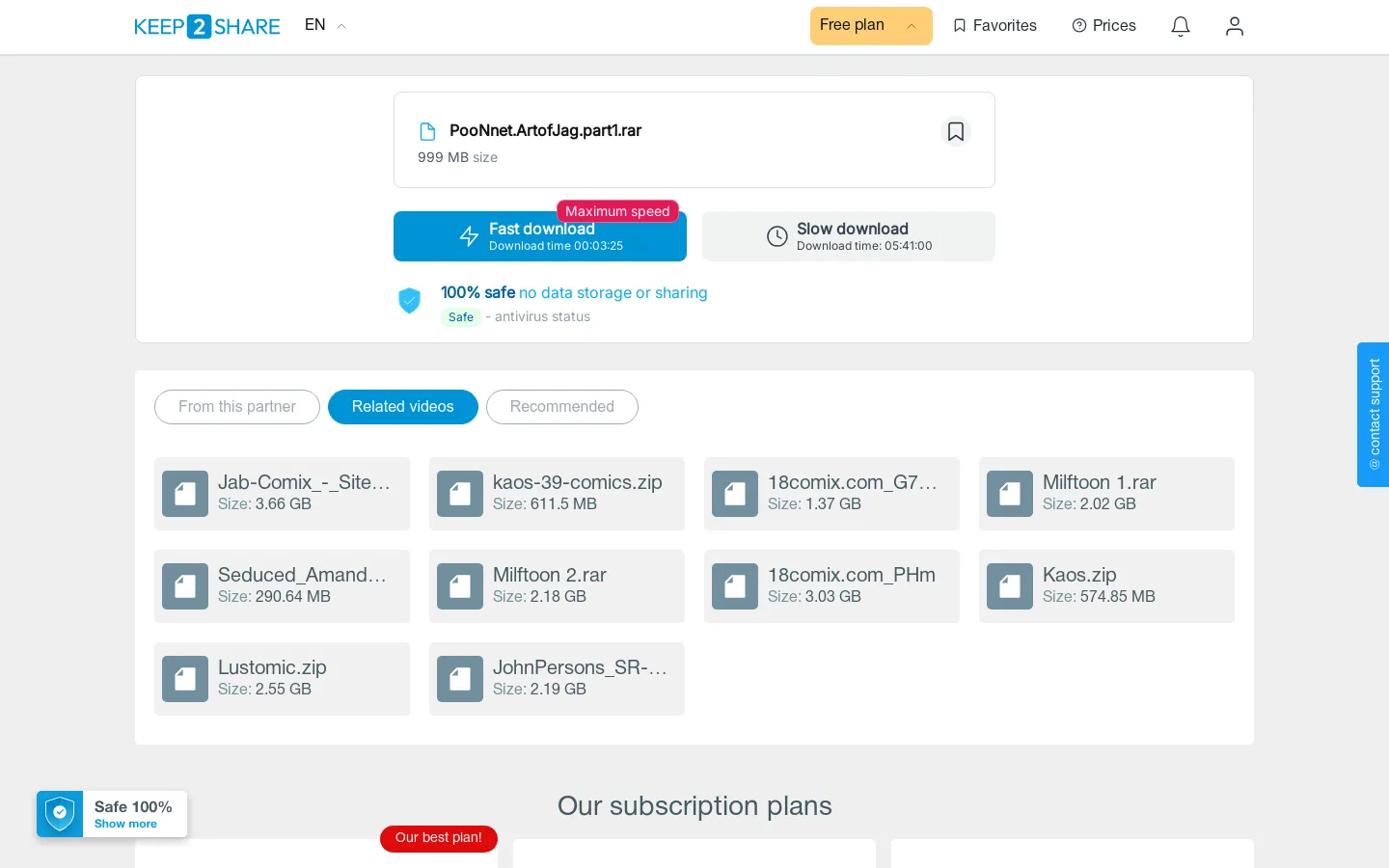Select the Recommended tab
This screenshot has height=868, width=1389.
[562, 407]
